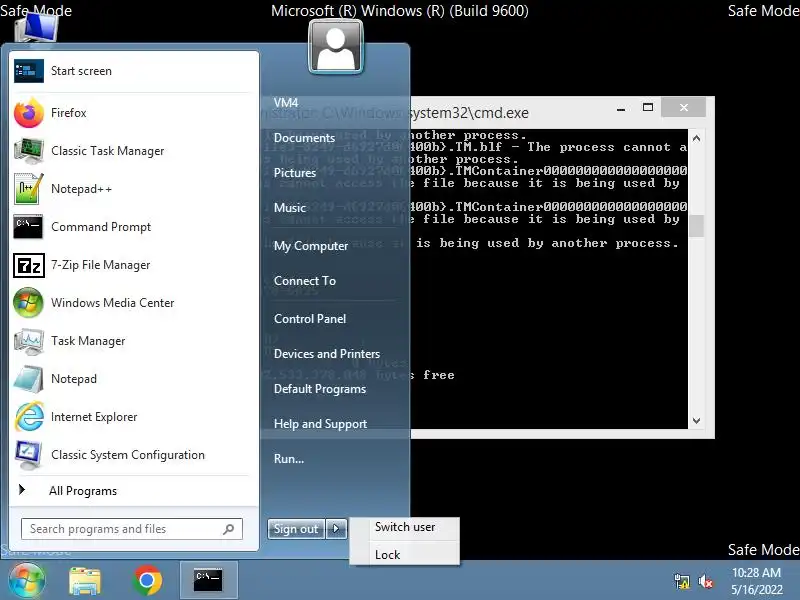Click the cmd window scroll up arrow

(x=696, y=138)
